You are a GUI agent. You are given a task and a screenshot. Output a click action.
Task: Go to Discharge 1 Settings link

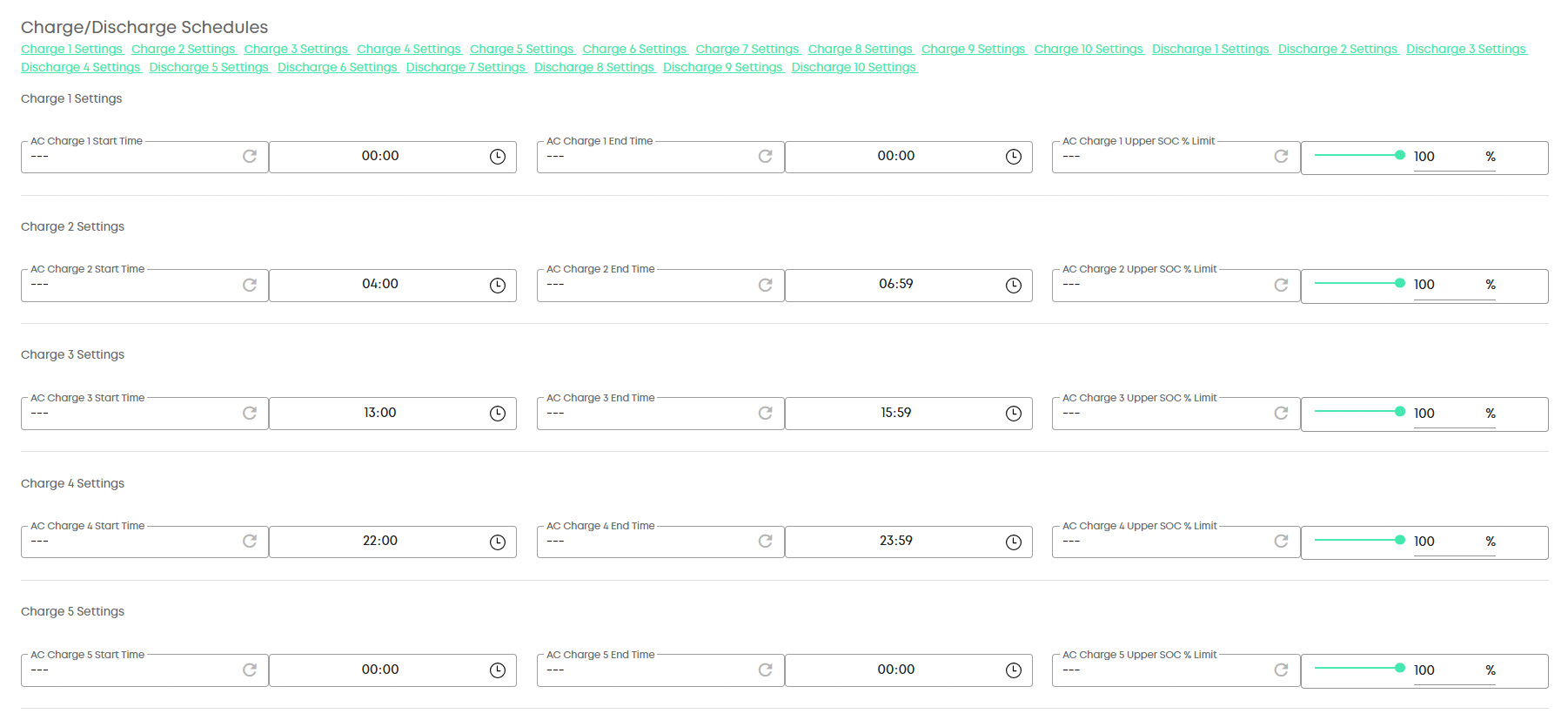pos(1210,50)
